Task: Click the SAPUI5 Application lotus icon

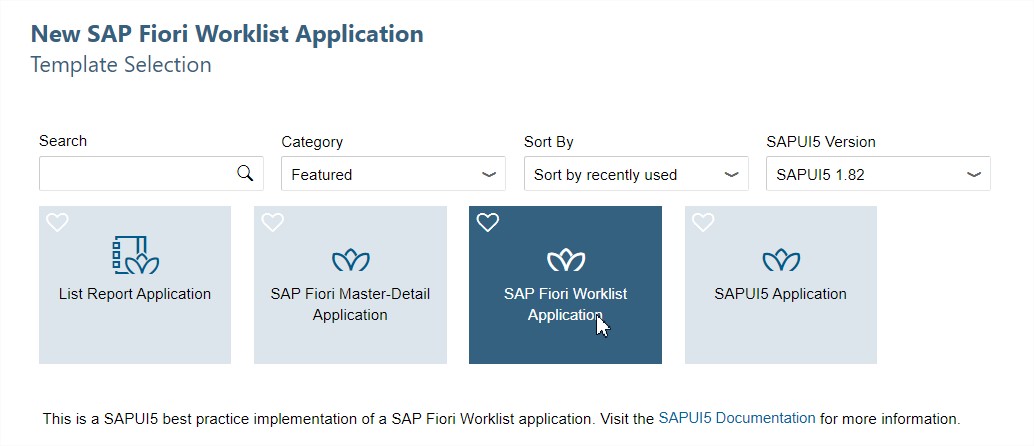Action: click(781, 261)
